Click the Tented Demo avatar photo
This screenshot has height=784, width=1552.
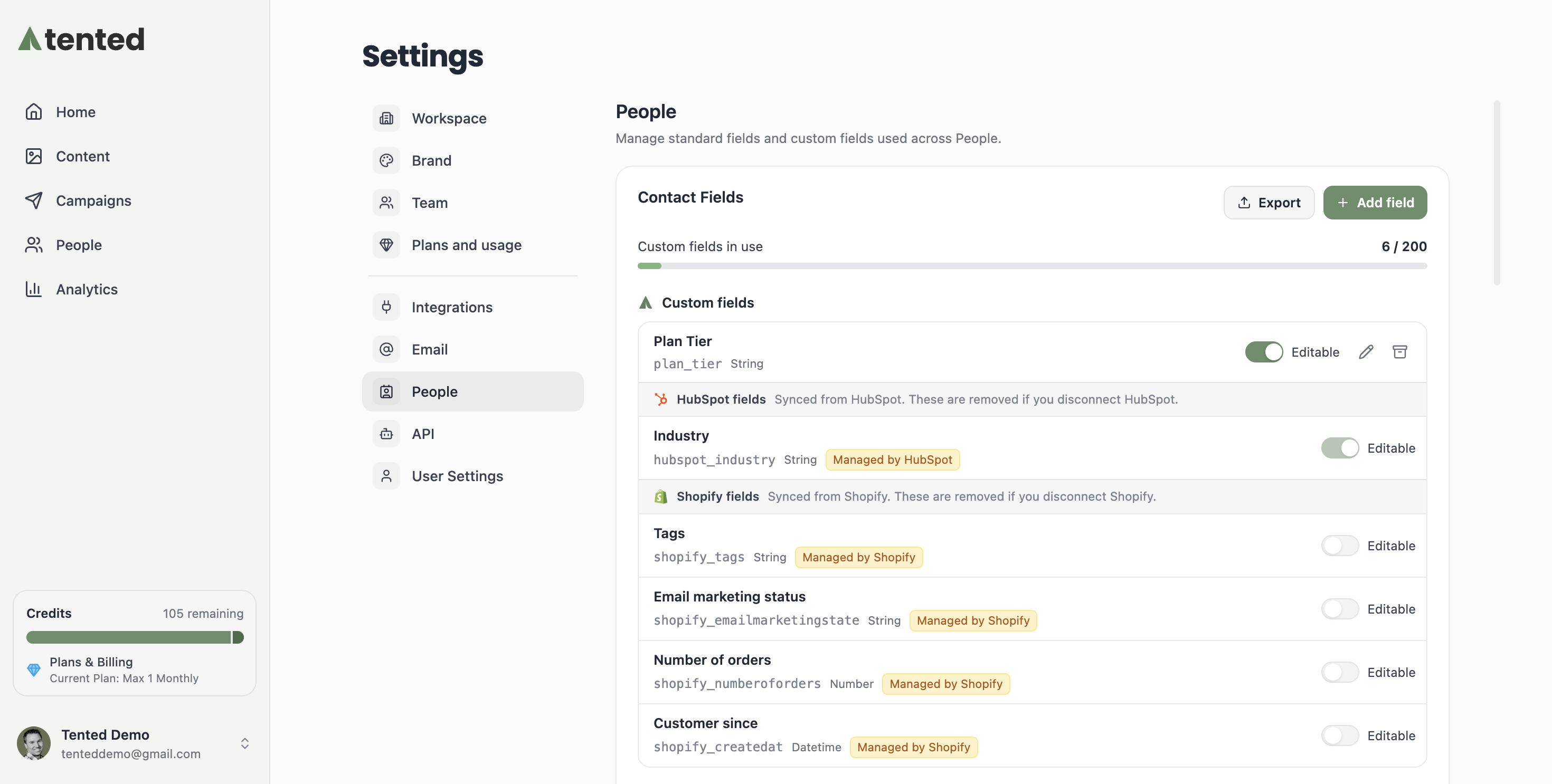pos(34,743)
